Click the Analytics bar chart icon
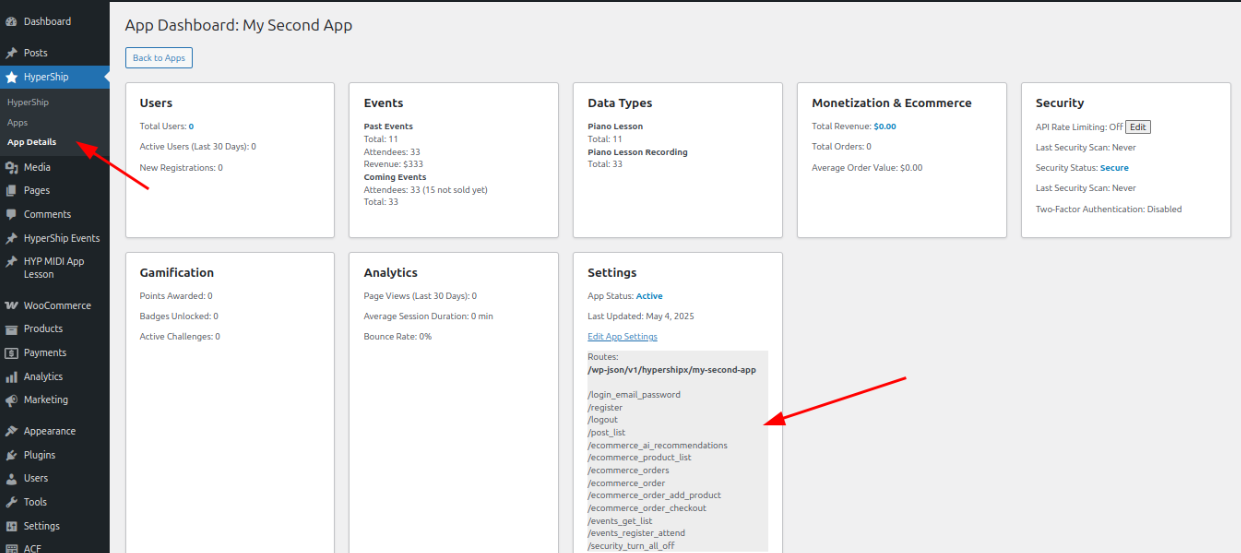Viewport: 1241px width, 553px height. point(12,377)
